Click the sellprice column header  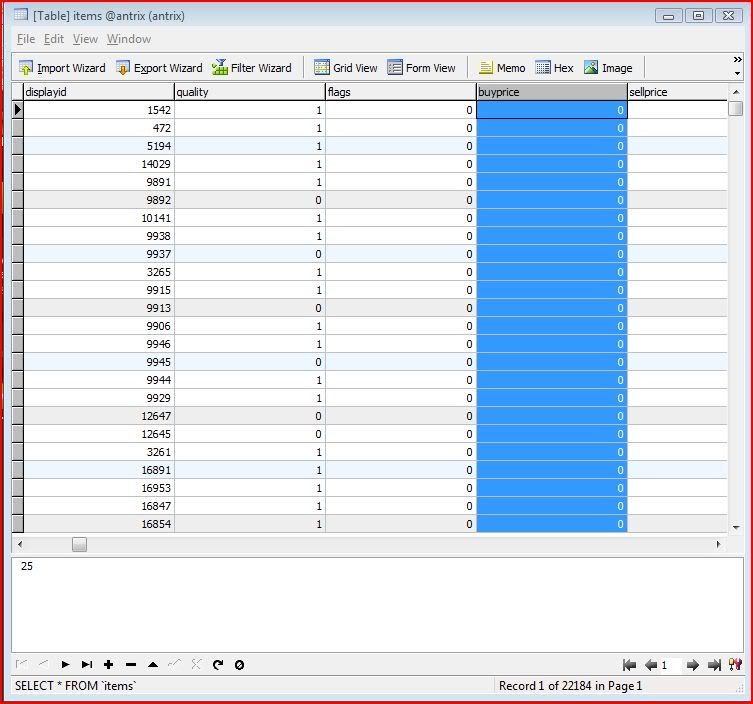(677, 92)
